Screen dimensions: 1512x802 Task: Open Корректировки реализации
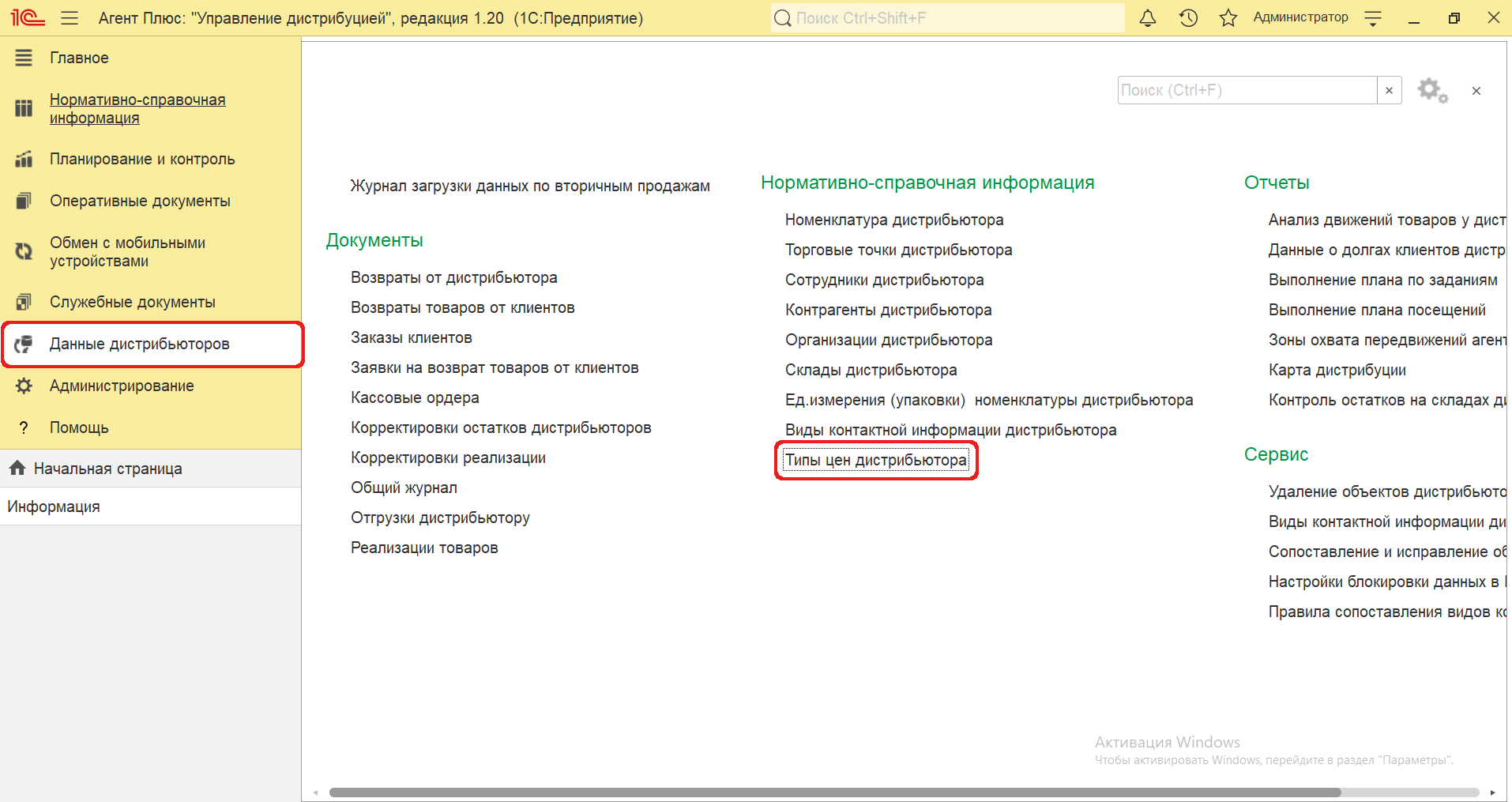tap(448, 457)
